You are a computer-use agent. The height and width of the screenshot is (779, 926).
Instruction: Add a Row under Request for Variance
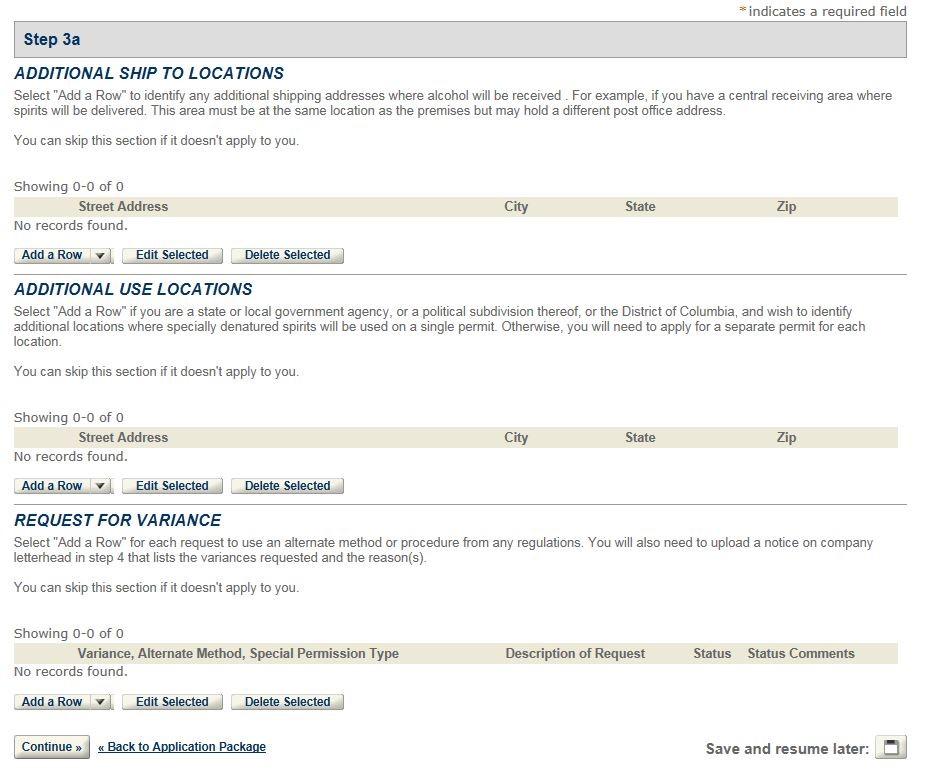[x=52, y=702]
